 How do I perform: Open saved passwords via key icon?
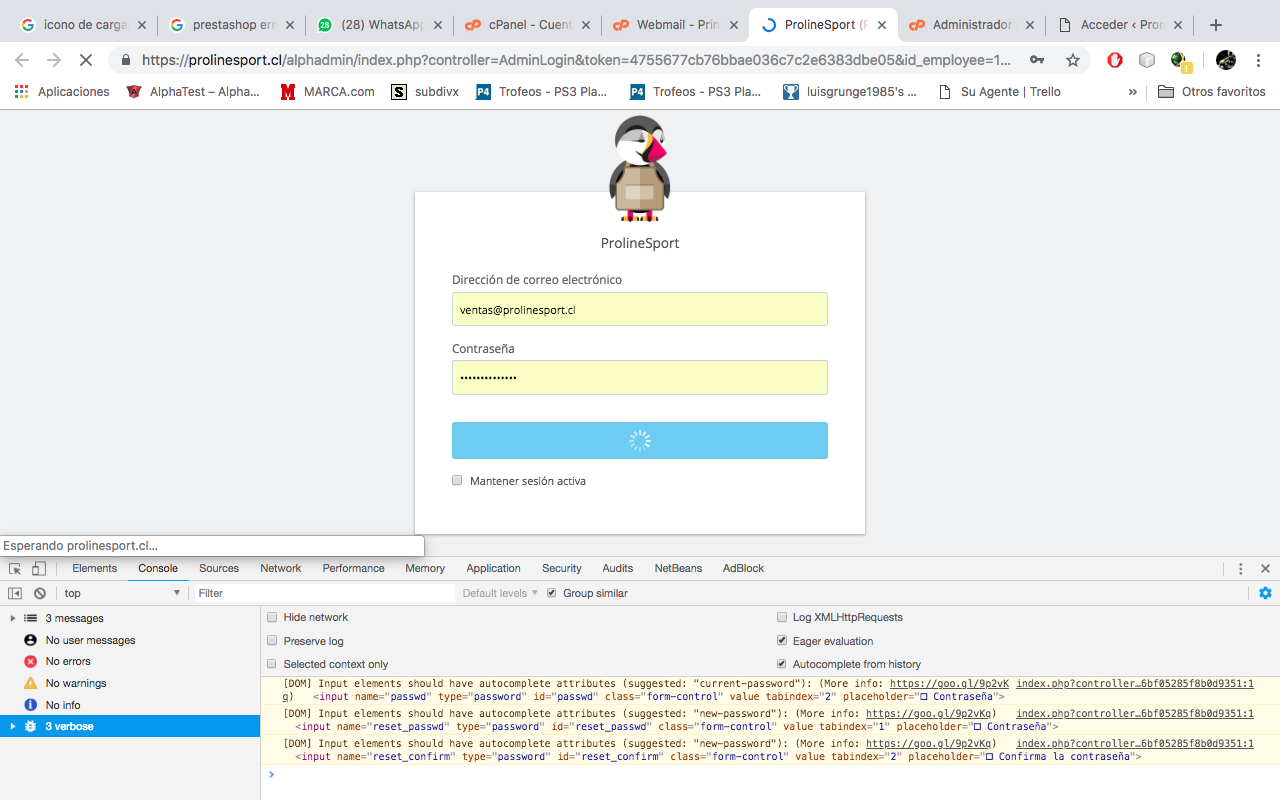1038,60
